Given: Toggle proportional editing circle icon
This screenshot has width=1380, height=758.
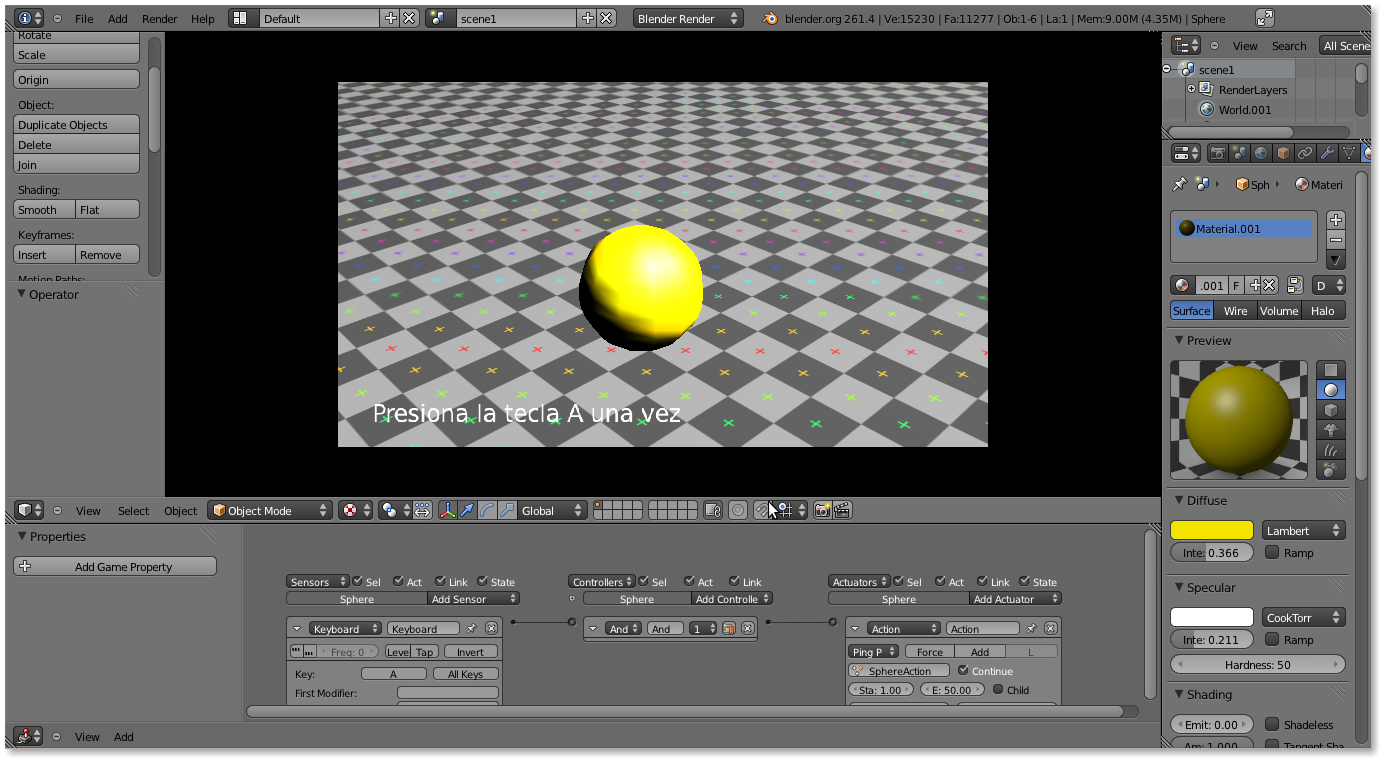Looking at the screenshot, I should pyautogui.click(x=738, y=511).
